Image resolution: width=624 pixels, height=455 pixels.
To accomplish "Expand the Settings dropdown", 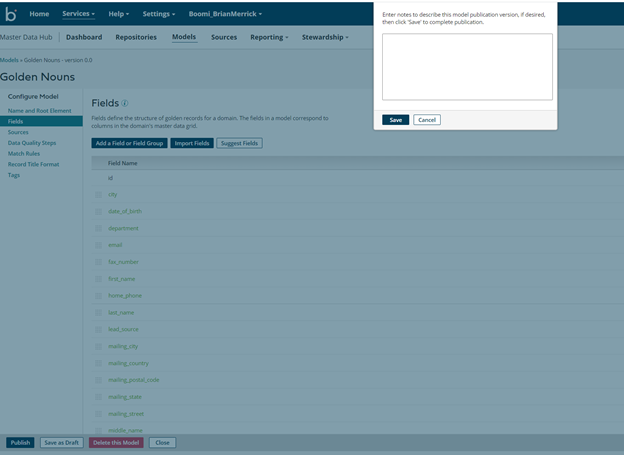I will click(x=158, y=14).
